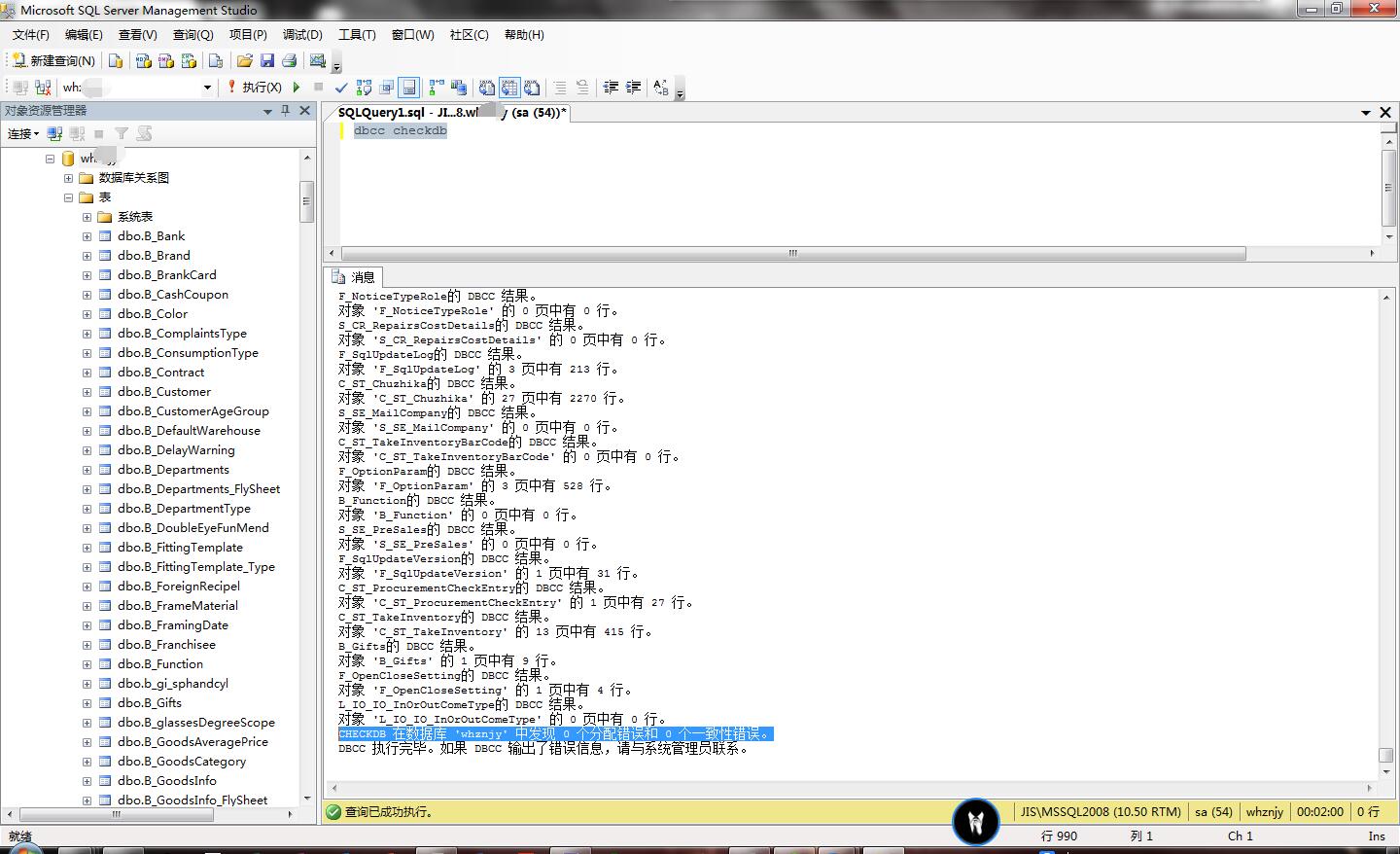Click the highlighted CHECKDB result line

[x=555, y=734]
